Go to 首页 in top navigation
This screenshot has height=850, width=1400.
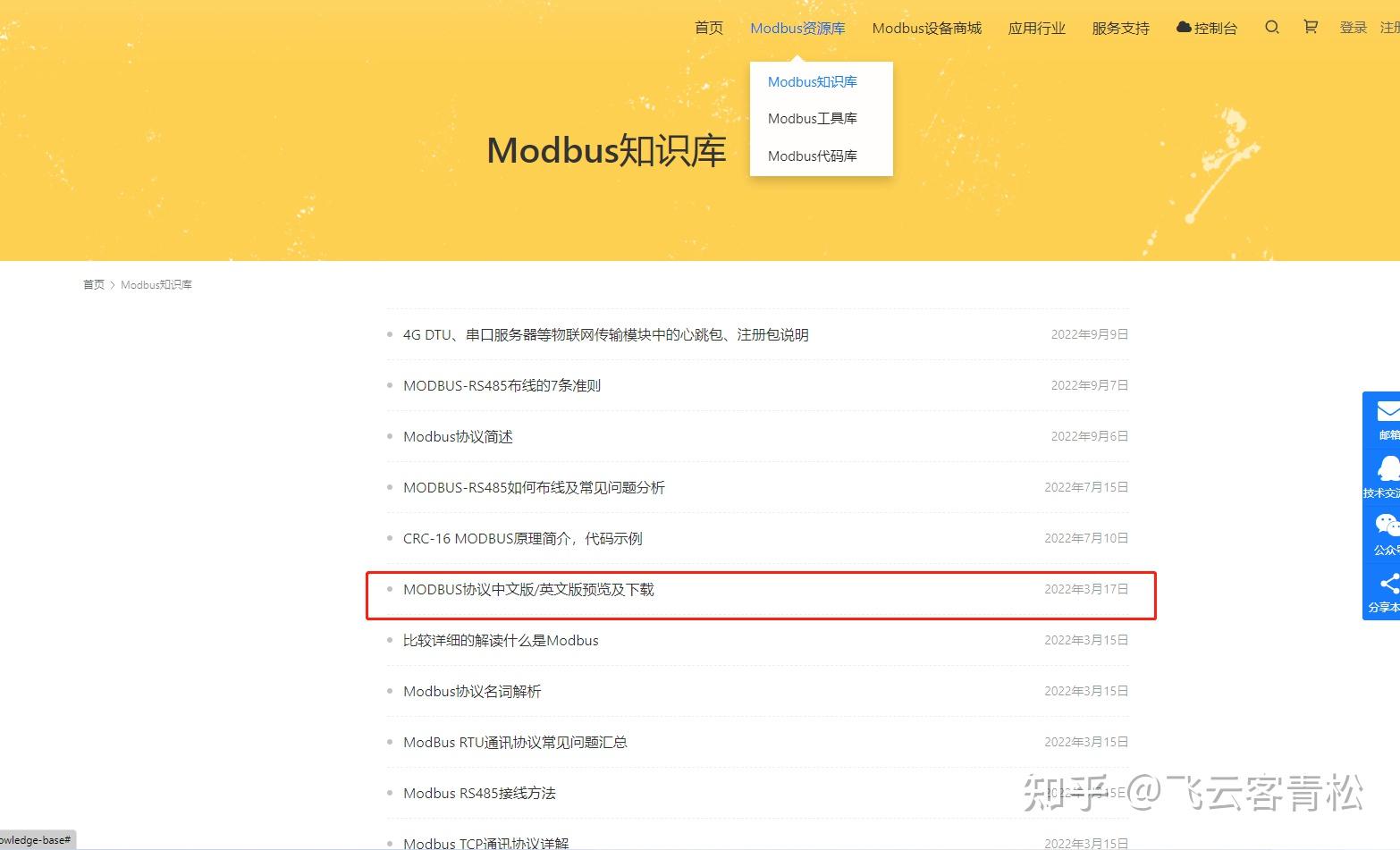[x=709, y=28]
